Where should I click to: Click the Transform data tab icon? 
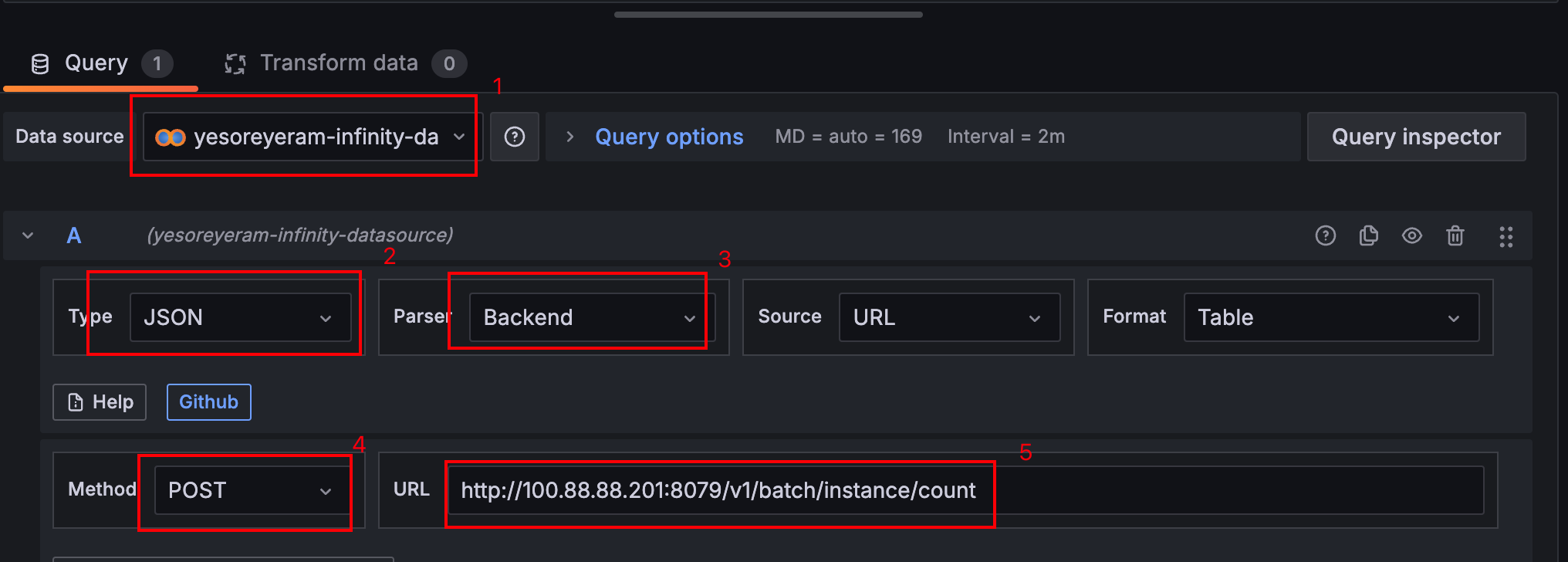coord(235,64)
